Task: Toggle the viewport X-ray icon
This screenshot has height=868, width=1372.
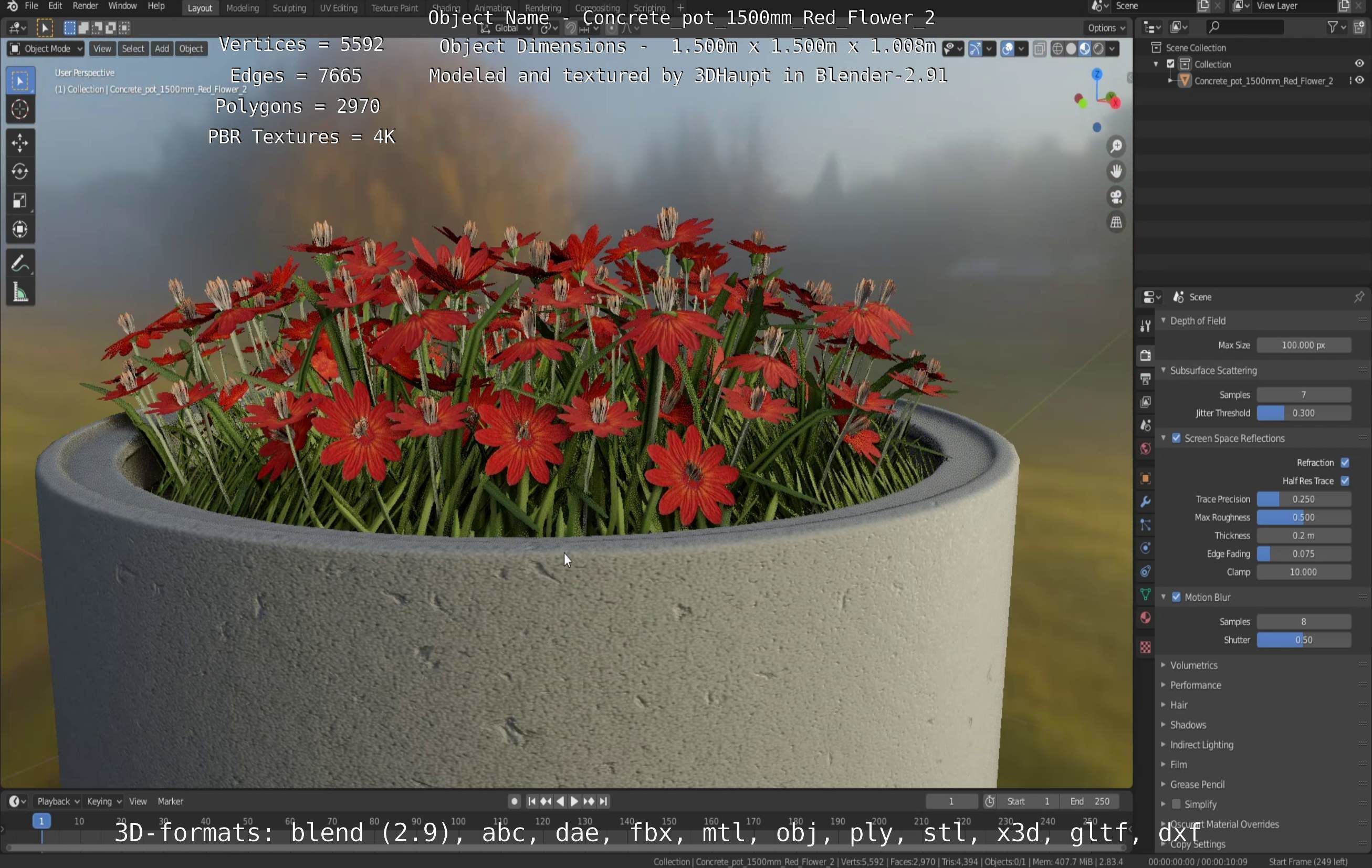Action: [x=1039, y=49]
